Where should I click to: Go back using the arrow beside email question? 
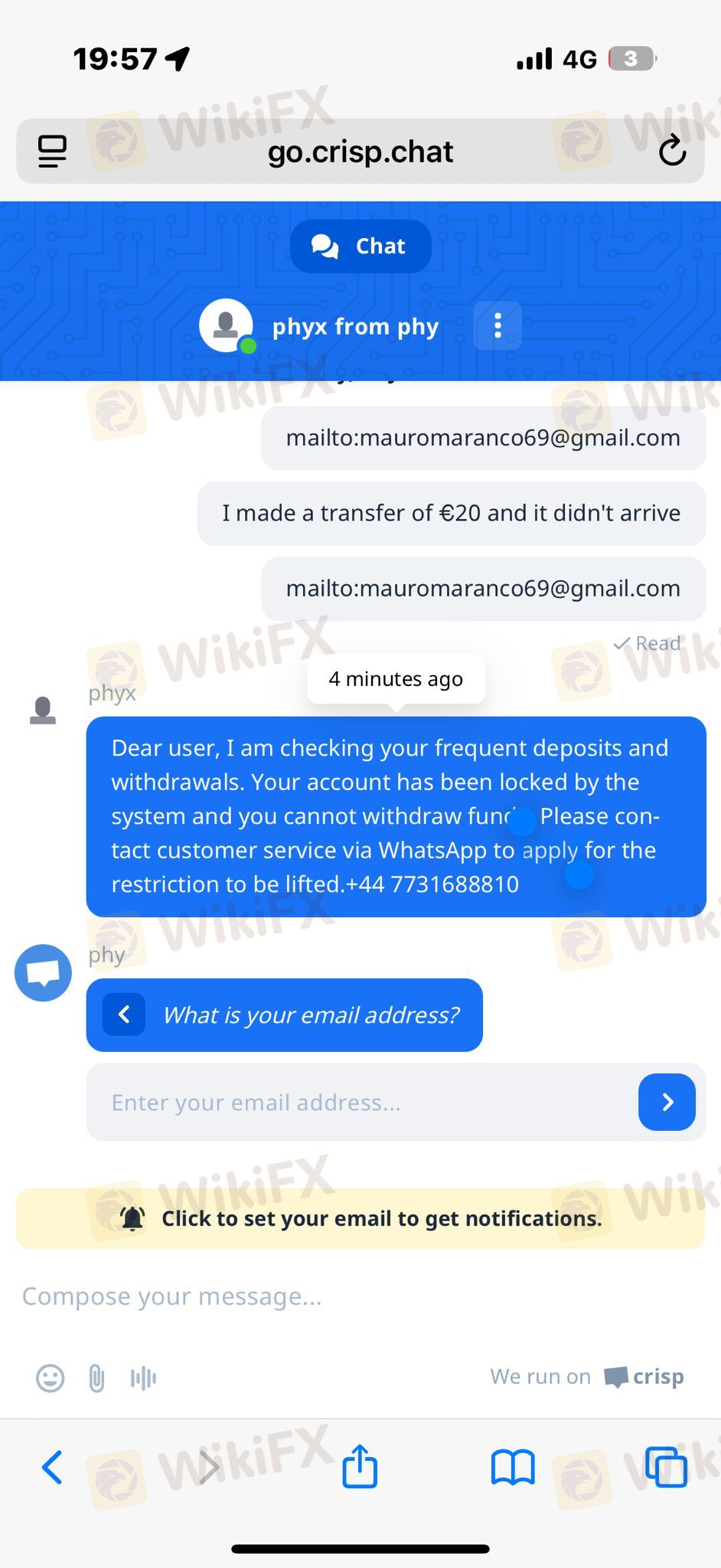(x=124, y=1014)
